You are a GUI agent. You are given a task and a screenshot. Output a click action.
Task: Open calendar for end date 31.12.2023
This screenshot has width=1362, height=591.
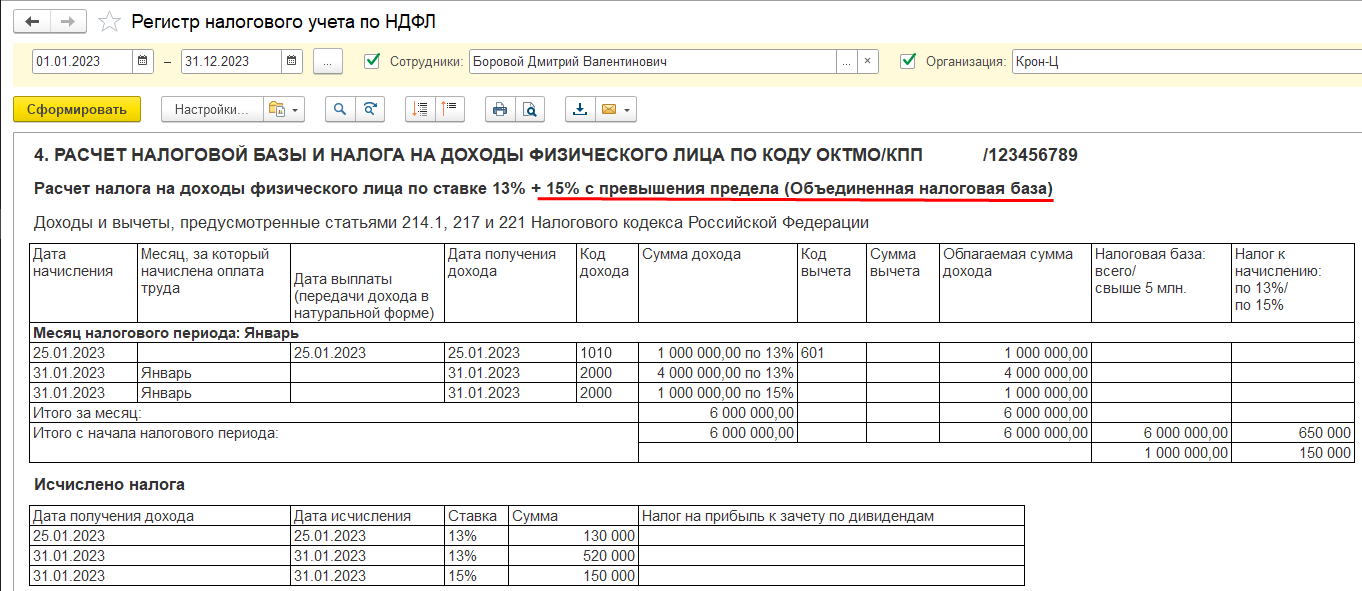click(292, 61)
